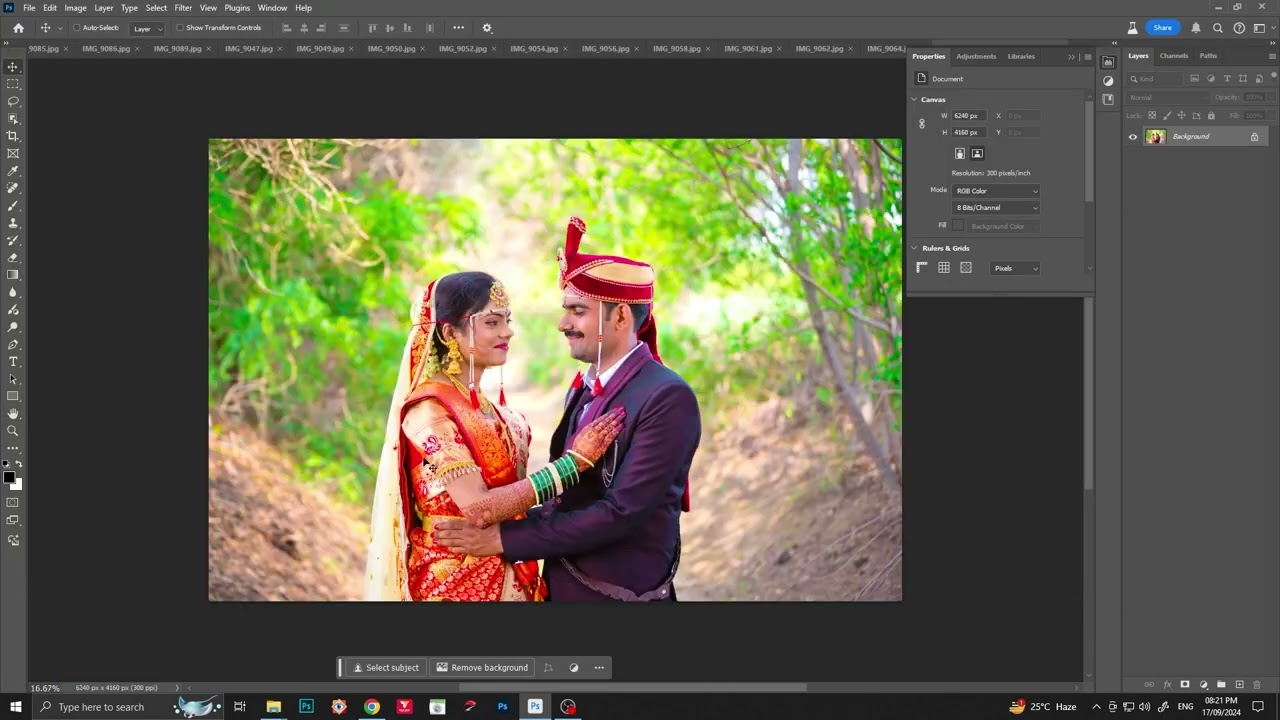Image resolution: width=1280 pixels, height=720 pixels.
Task: Select the Crop tool
Action: click(13, 136)
